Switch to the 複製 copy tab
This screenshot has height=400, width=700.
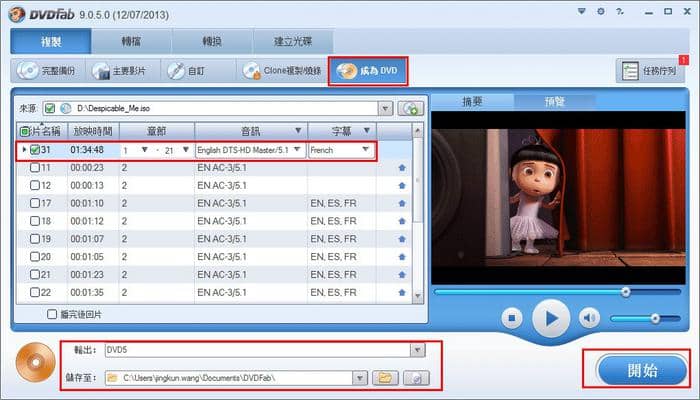coord(51,42)
